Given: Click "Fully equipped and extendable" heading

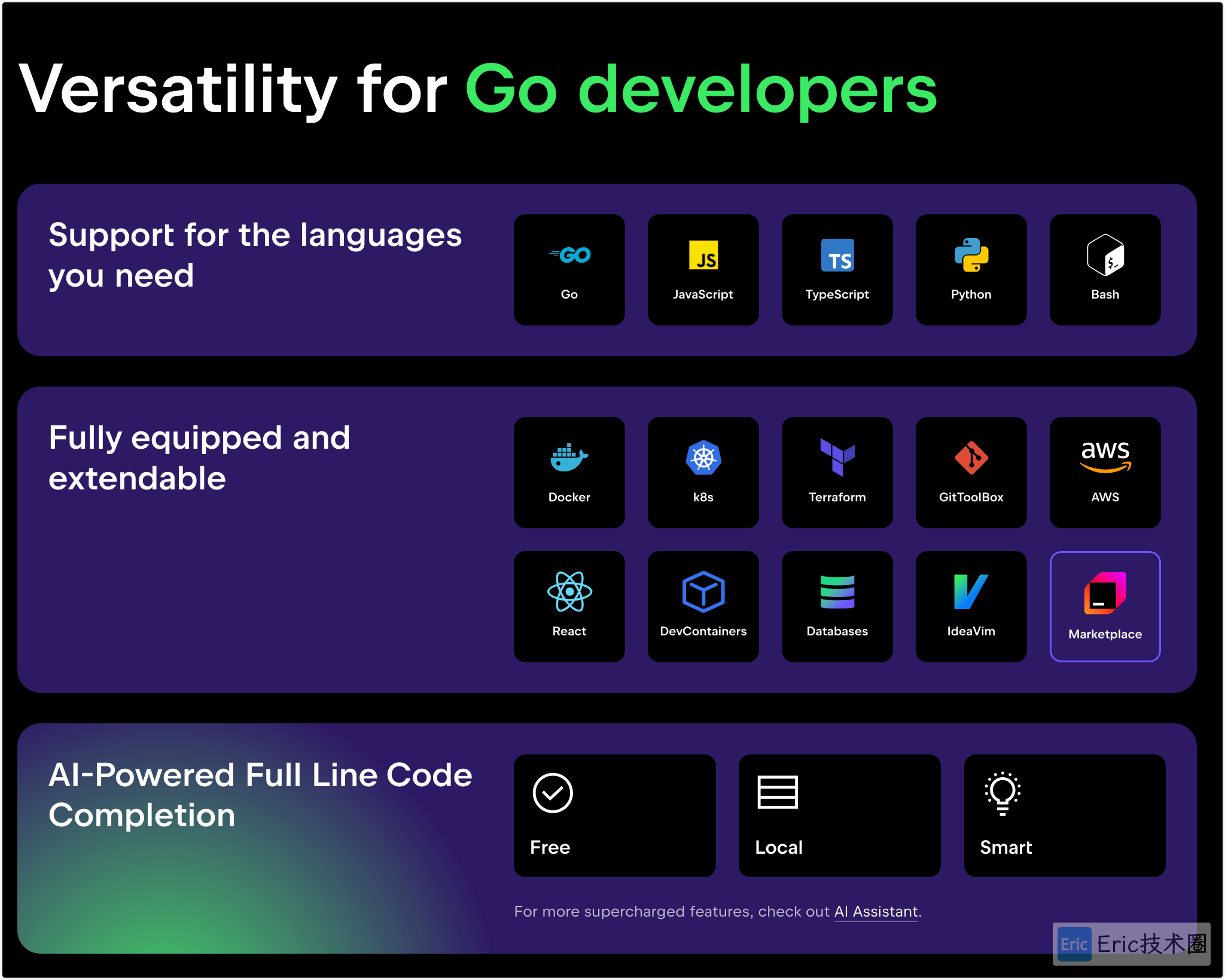Looking at the screenshot, I should pyautogui.click(x=199, y=458).
